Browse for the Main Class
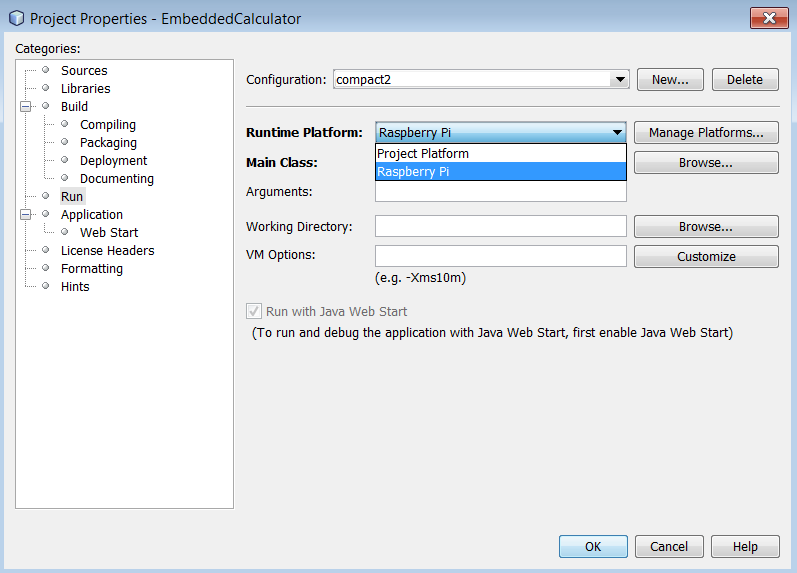This screenshot has height=573, width=797. click(705, 162)
